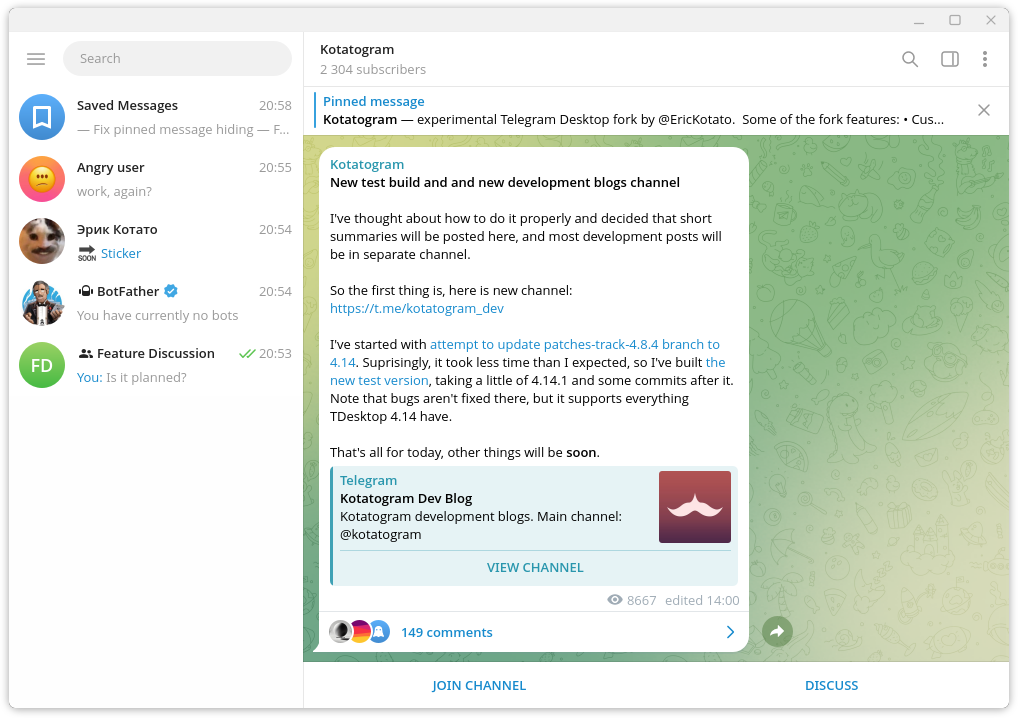This screenshot has height=718, width=1018.
Task: Toggle the right sidebar panel icon
Action: point(949,59)
